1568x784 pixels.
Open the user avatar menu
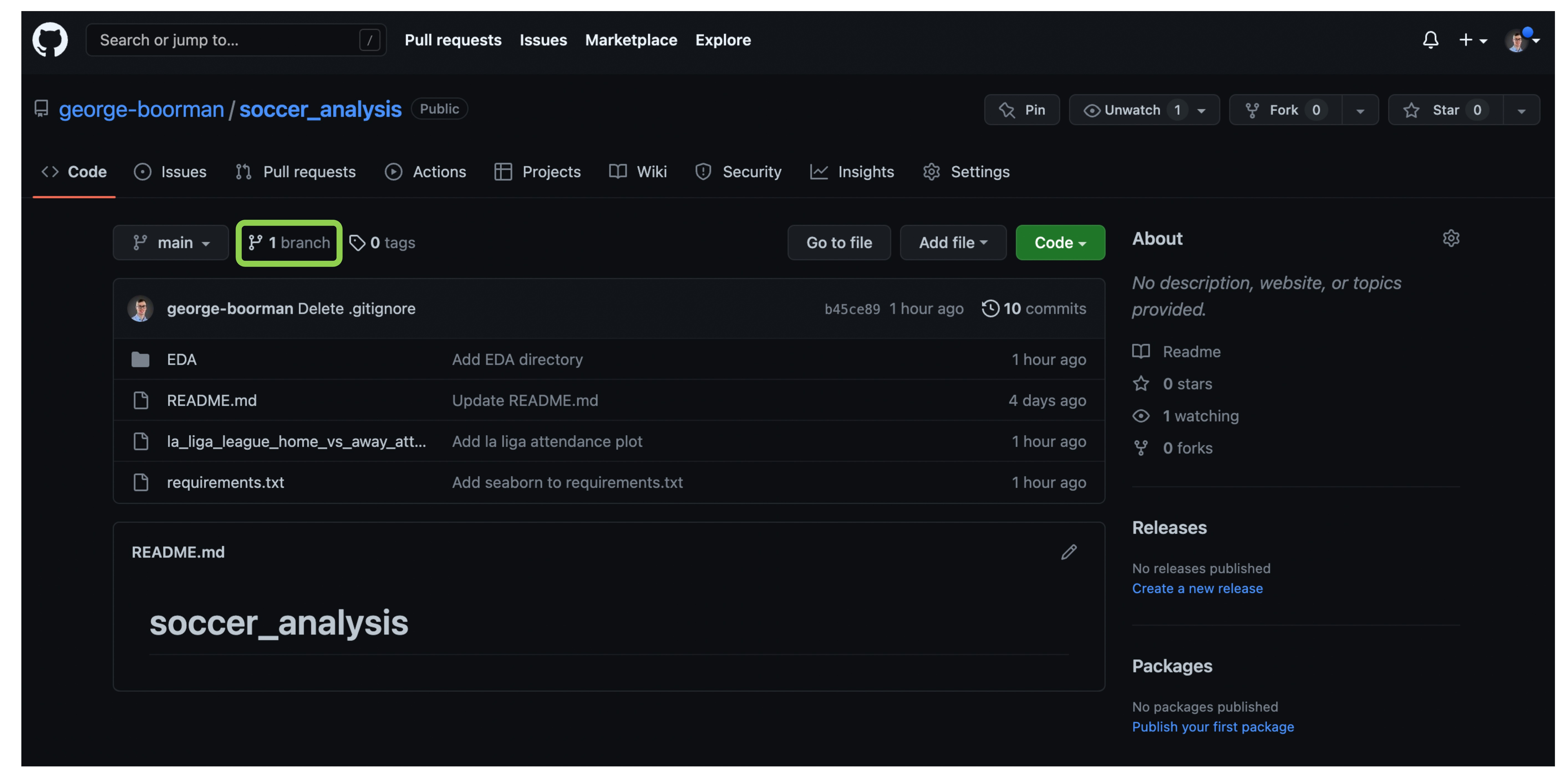(x=1522, y=40)
